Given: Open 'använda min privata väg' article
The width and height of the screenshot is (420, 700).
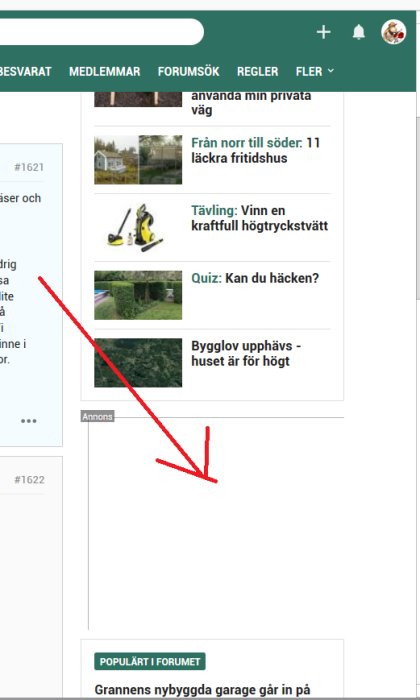Looking at the screenshot, I should pos(251,103).
